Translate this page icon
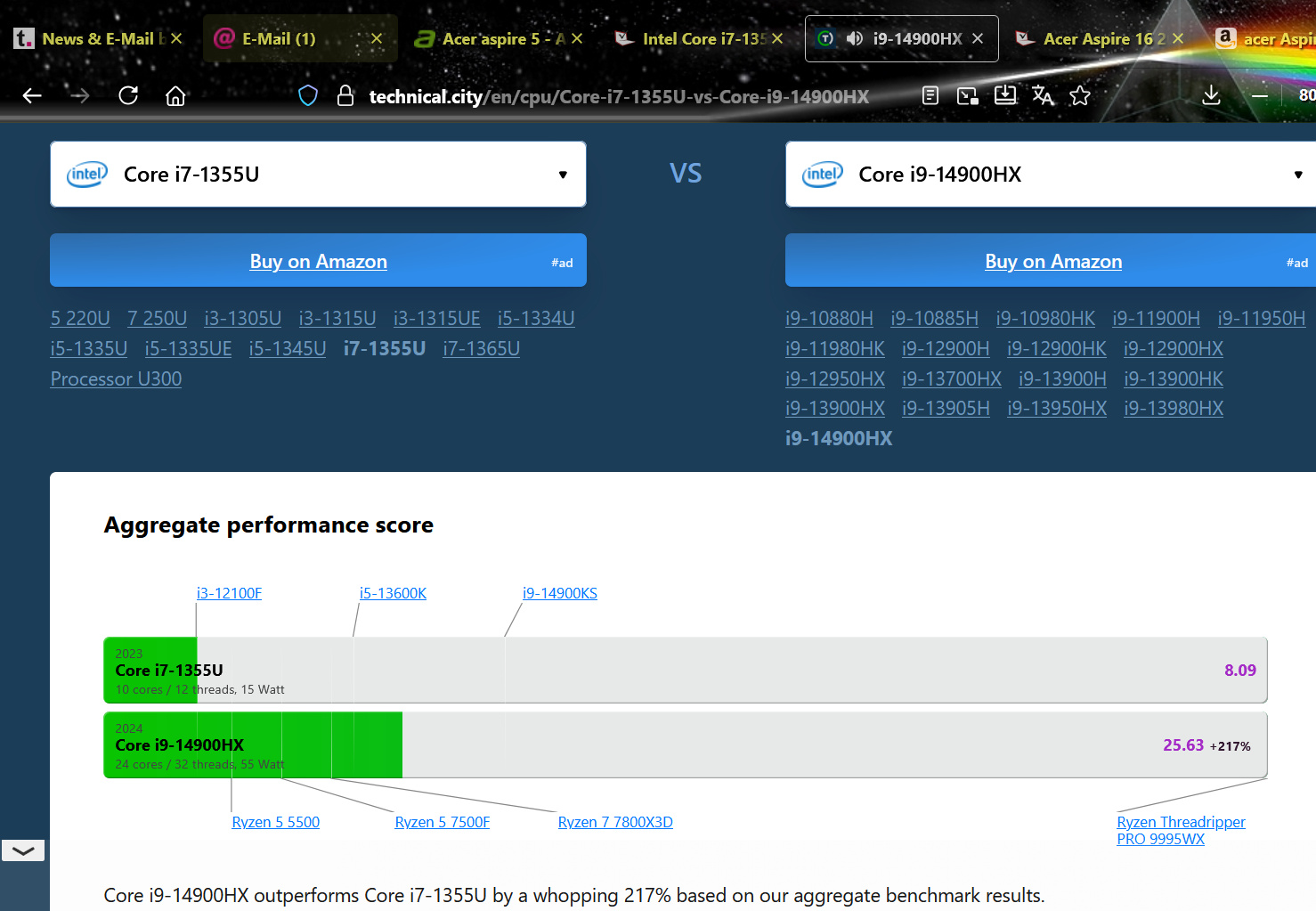Screen dimensions: 1316x911 click(1043, 95)
